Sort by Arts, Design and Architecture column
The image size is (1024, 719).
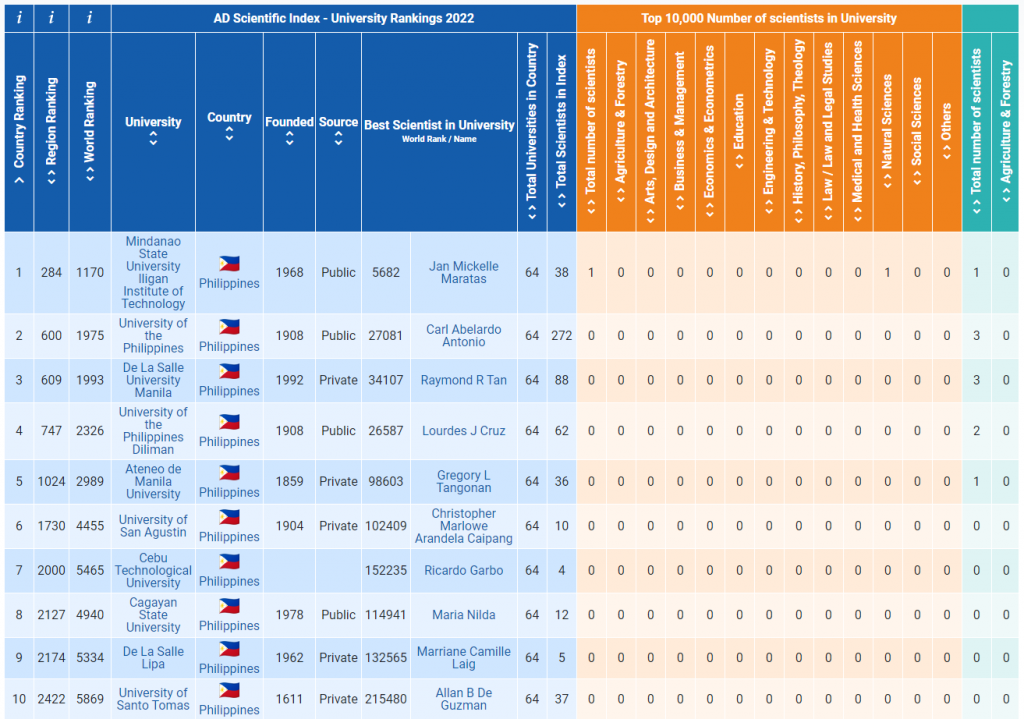point(650,216)
